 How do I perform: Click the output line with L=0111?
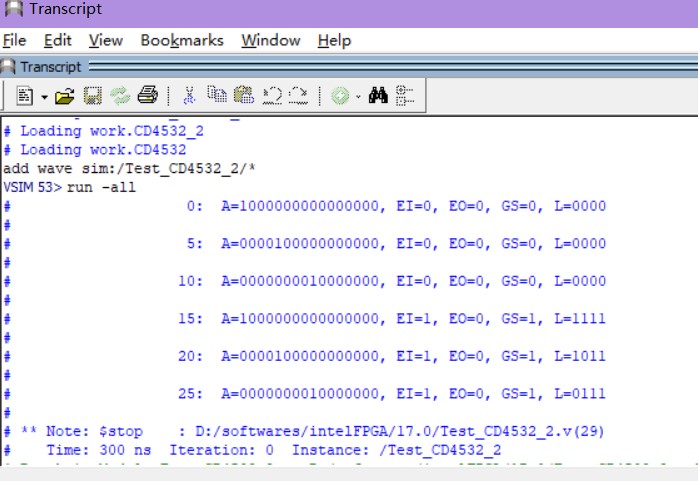tap(305, 393)
